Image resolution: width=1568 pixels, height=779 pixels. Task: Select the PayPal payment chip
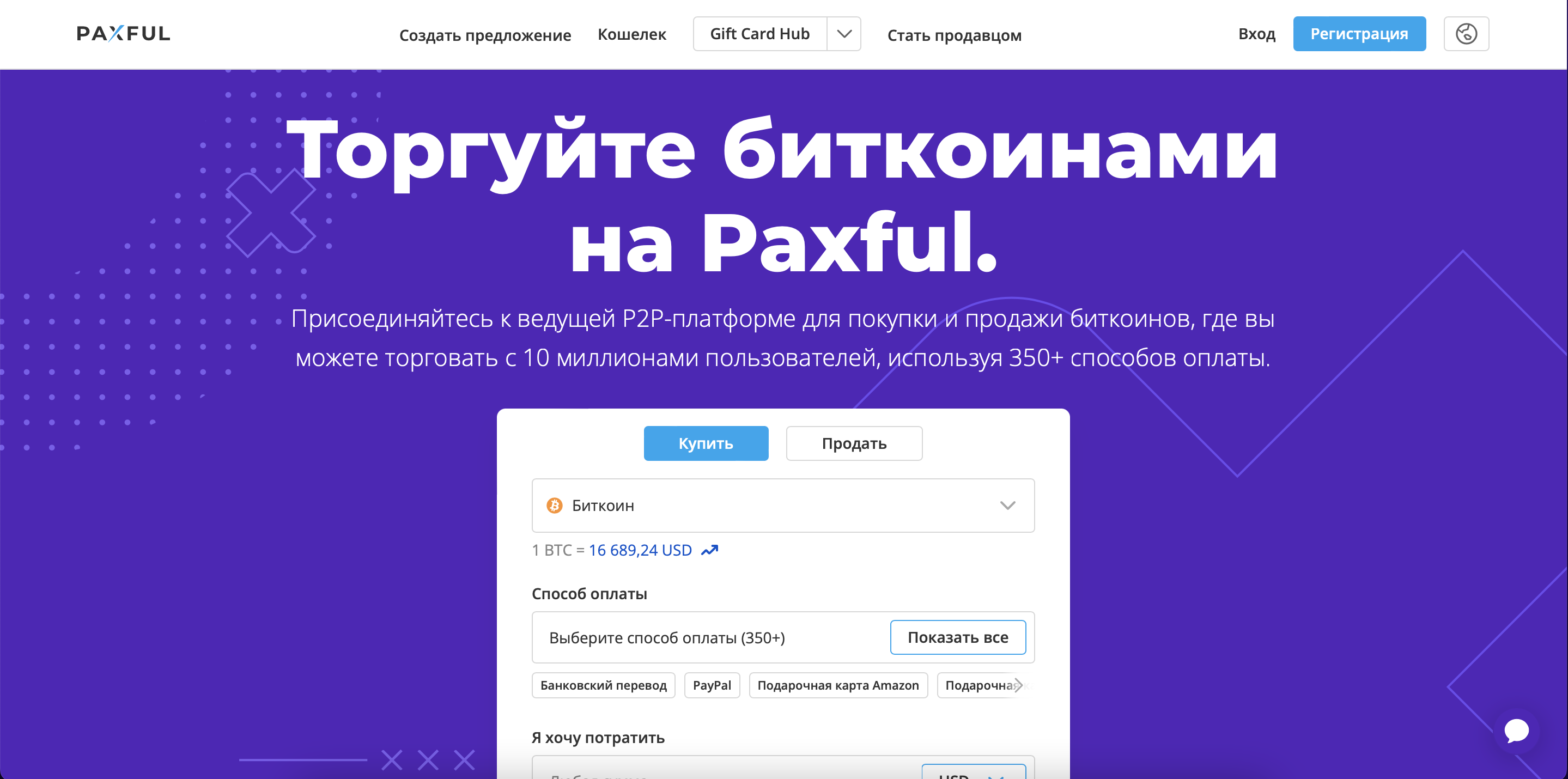tap(712, 685)
